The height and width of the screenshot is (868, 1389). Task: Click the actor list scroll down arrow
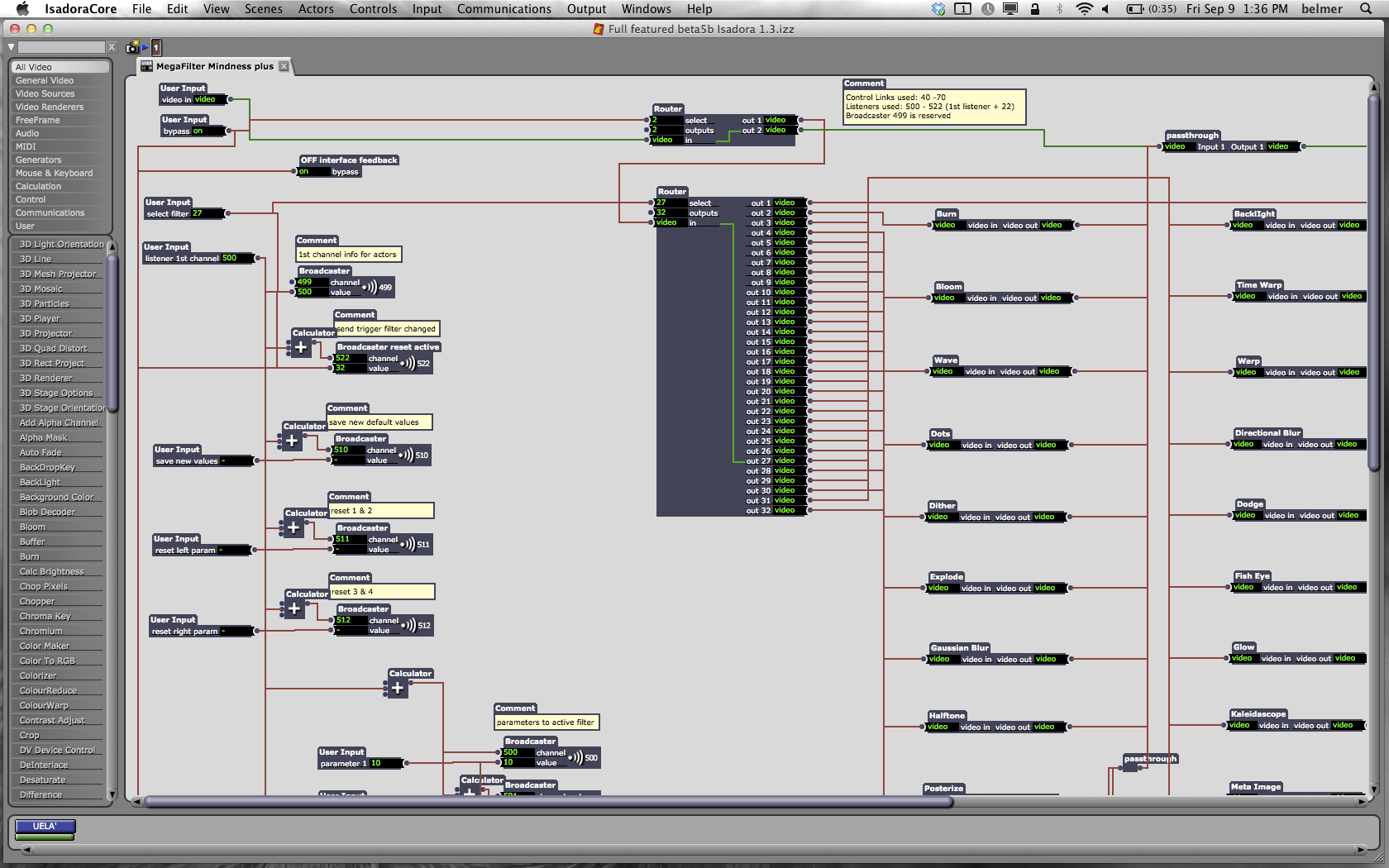click(112, 794)
